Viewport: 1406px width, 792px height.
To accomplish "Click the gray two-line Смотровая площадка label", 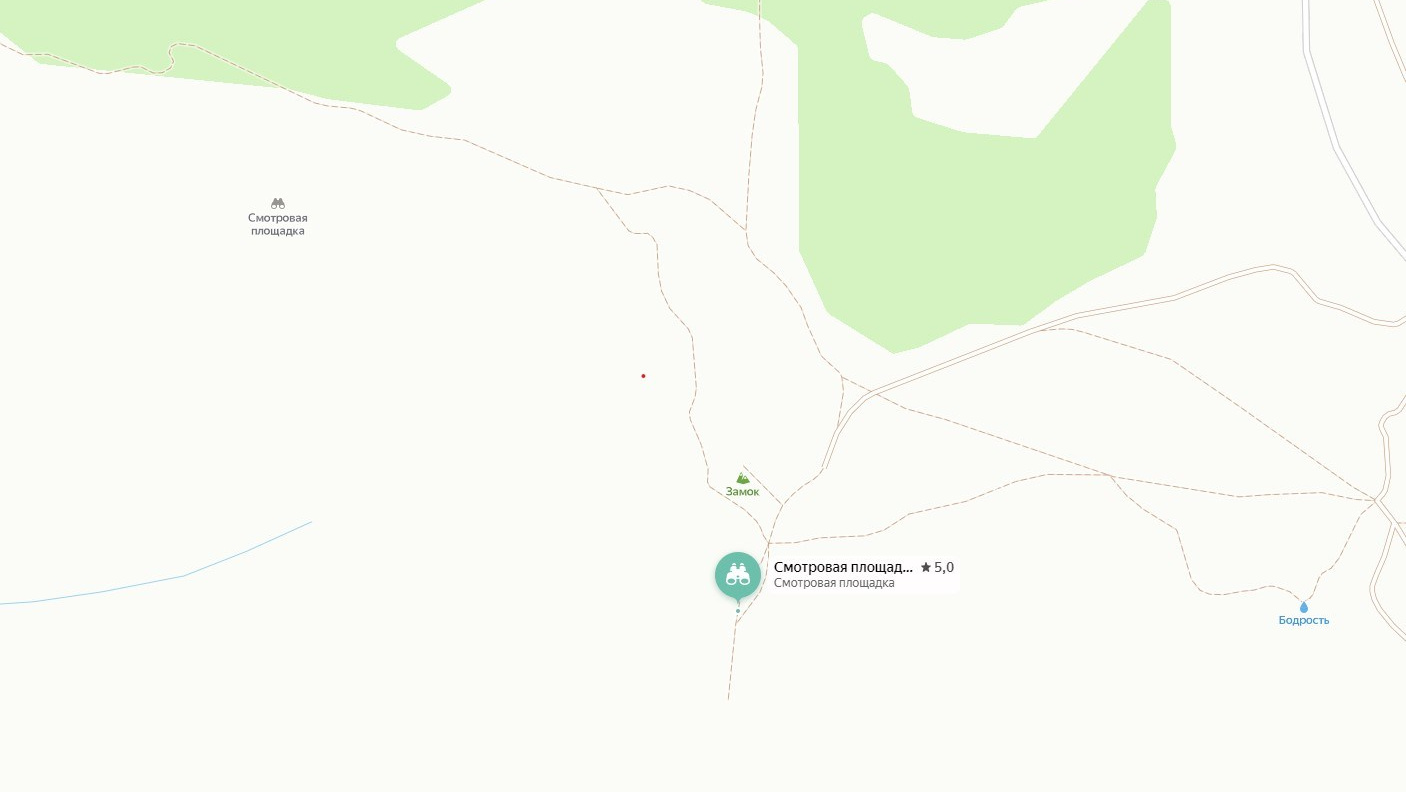I will pyautogui.click(x=278, y=224).
